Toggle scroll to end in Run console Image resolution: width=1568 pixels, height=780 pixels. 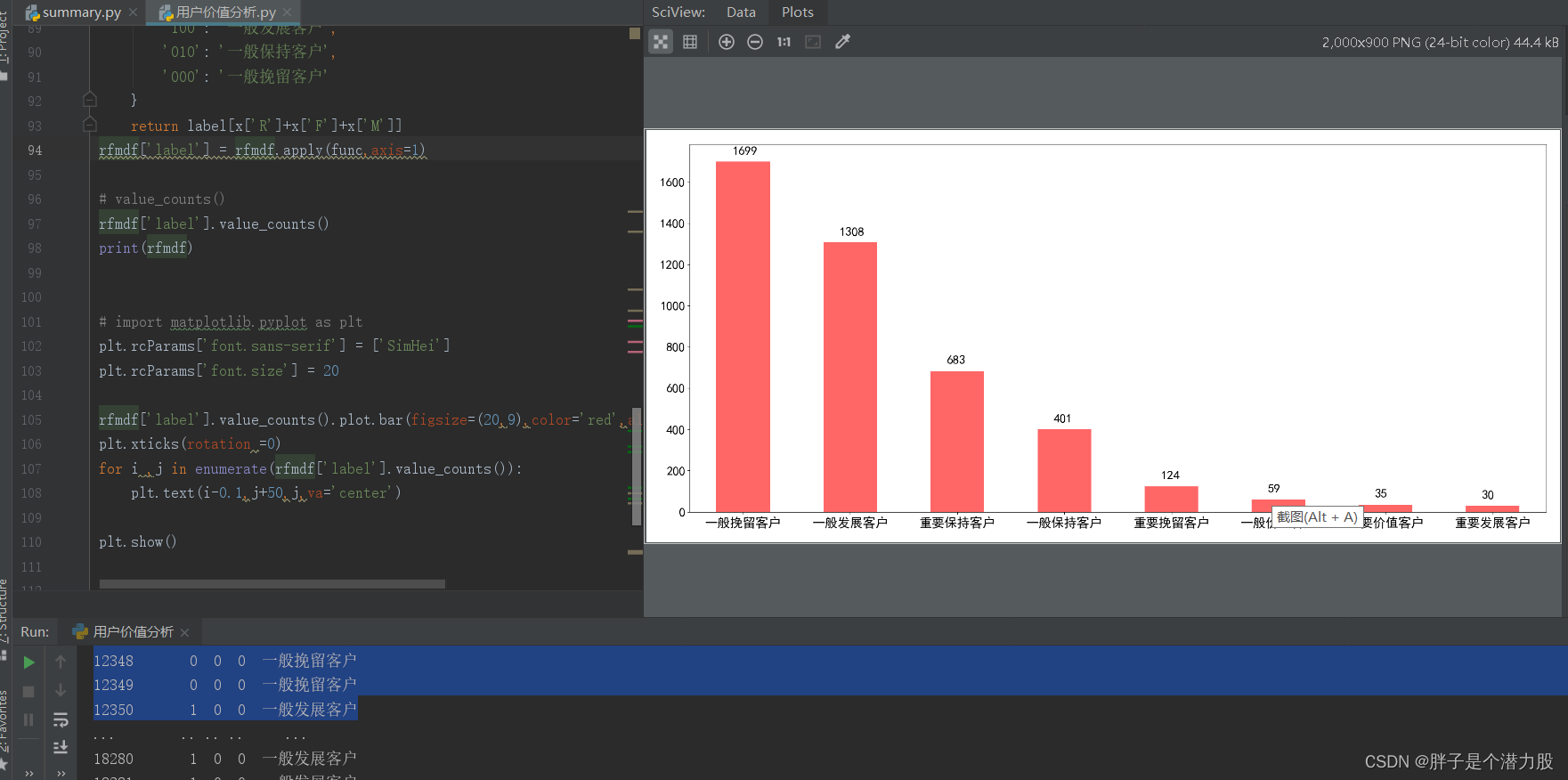click(61, 747)
